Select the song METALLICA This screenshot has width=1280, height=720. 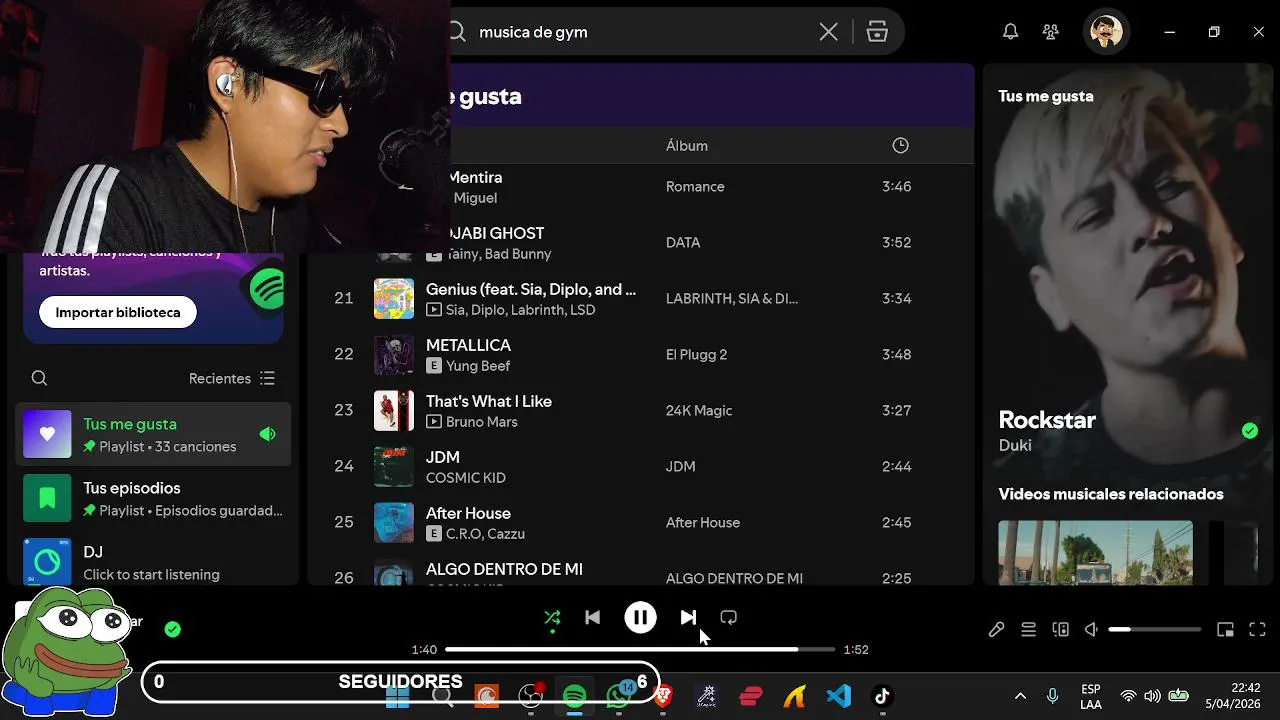pos(468,345)
